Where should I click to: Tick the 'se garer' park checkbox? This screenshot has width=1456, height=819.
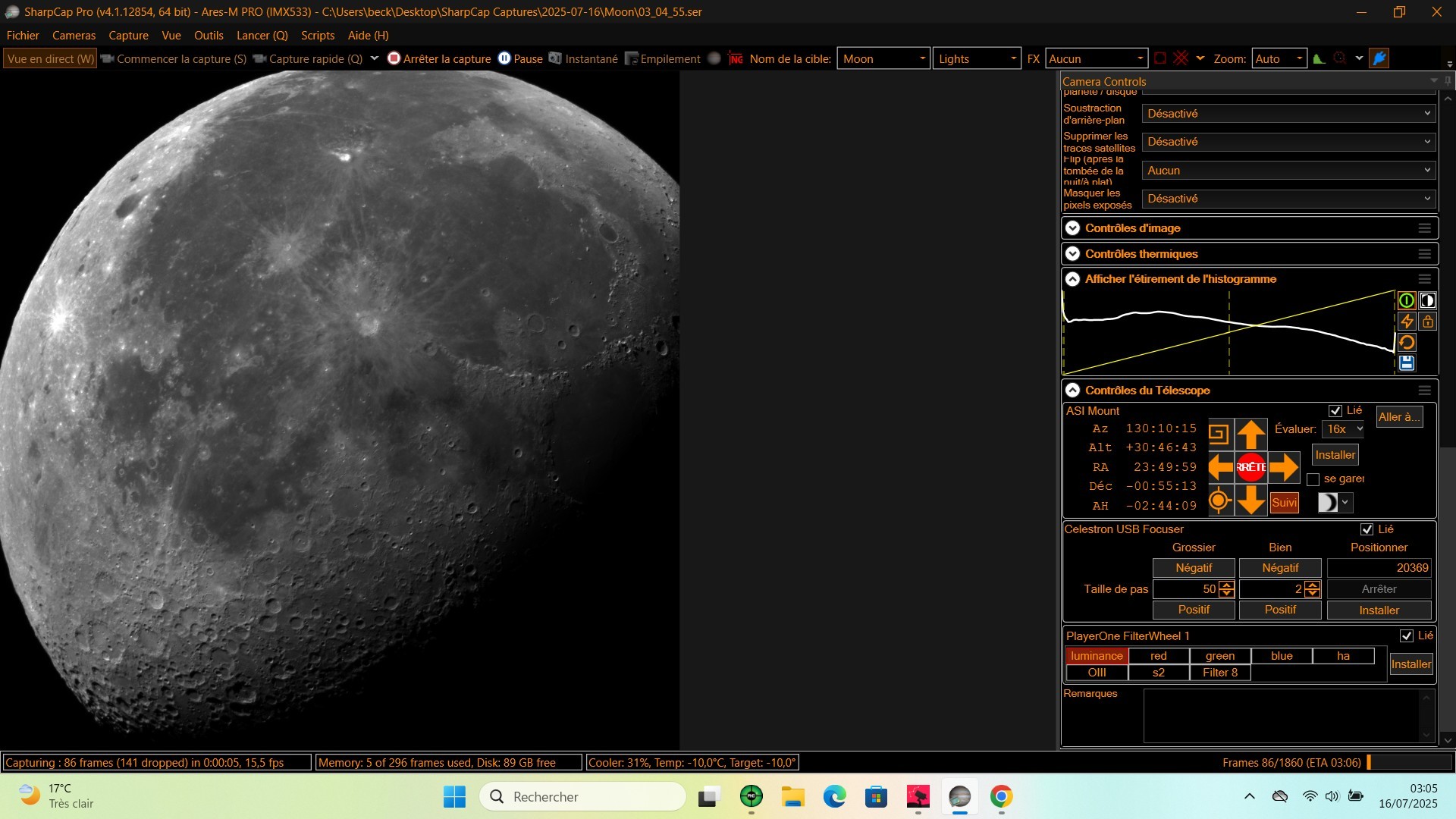coord(1313,479)
